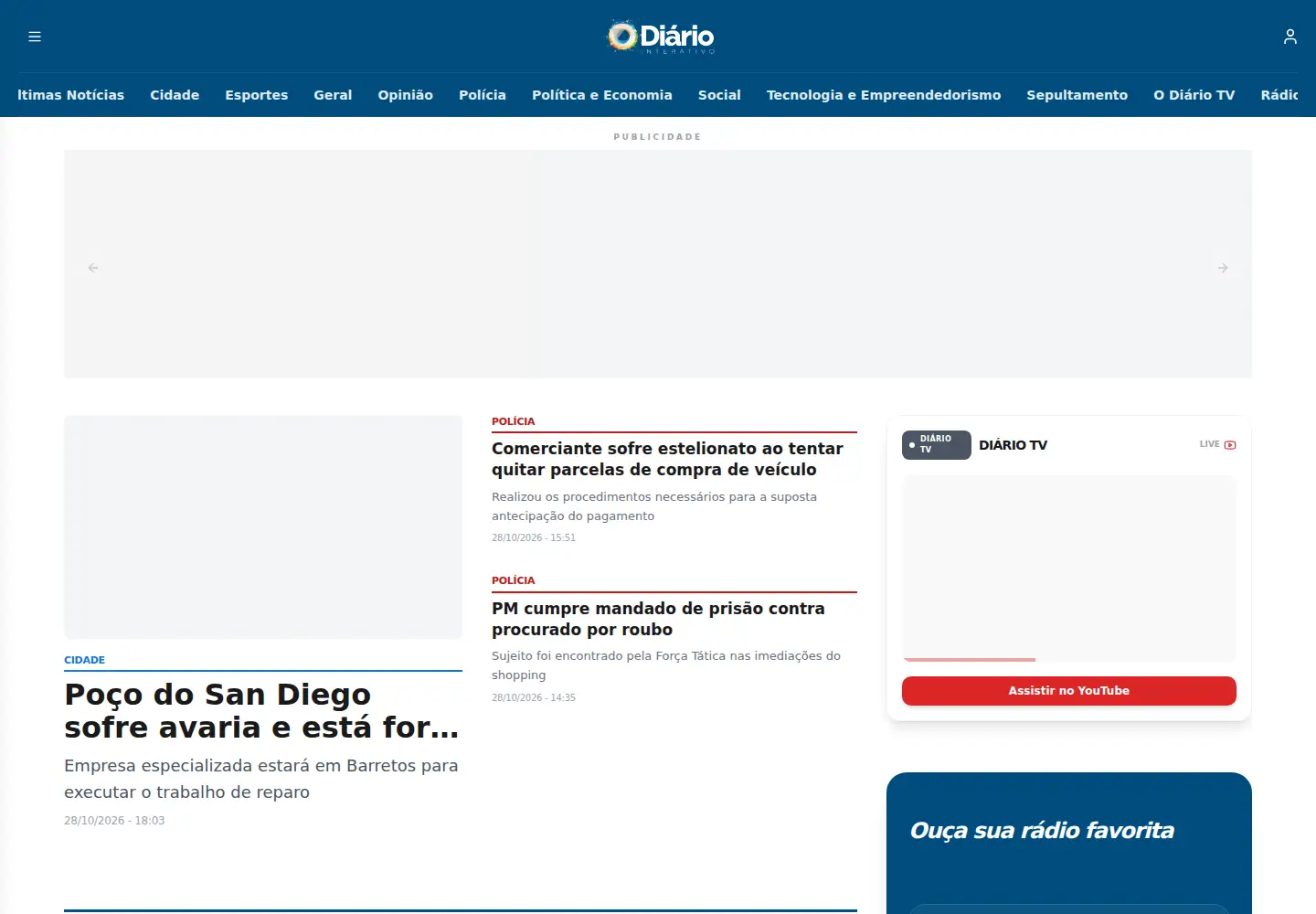Screen dimensions: 1316x914
Task: Click POLÍCIA label above PM cumpre article
Action: pyautogui.click(x=514, y=580)
